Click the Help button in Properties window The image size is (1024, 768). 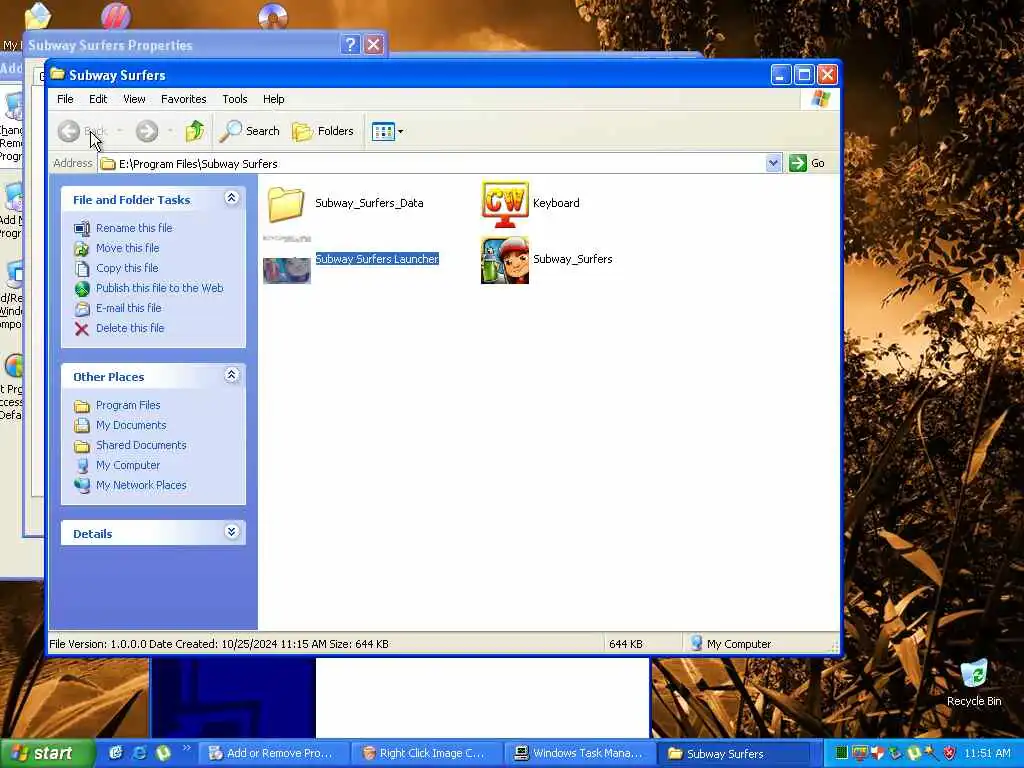pos(351,44)
